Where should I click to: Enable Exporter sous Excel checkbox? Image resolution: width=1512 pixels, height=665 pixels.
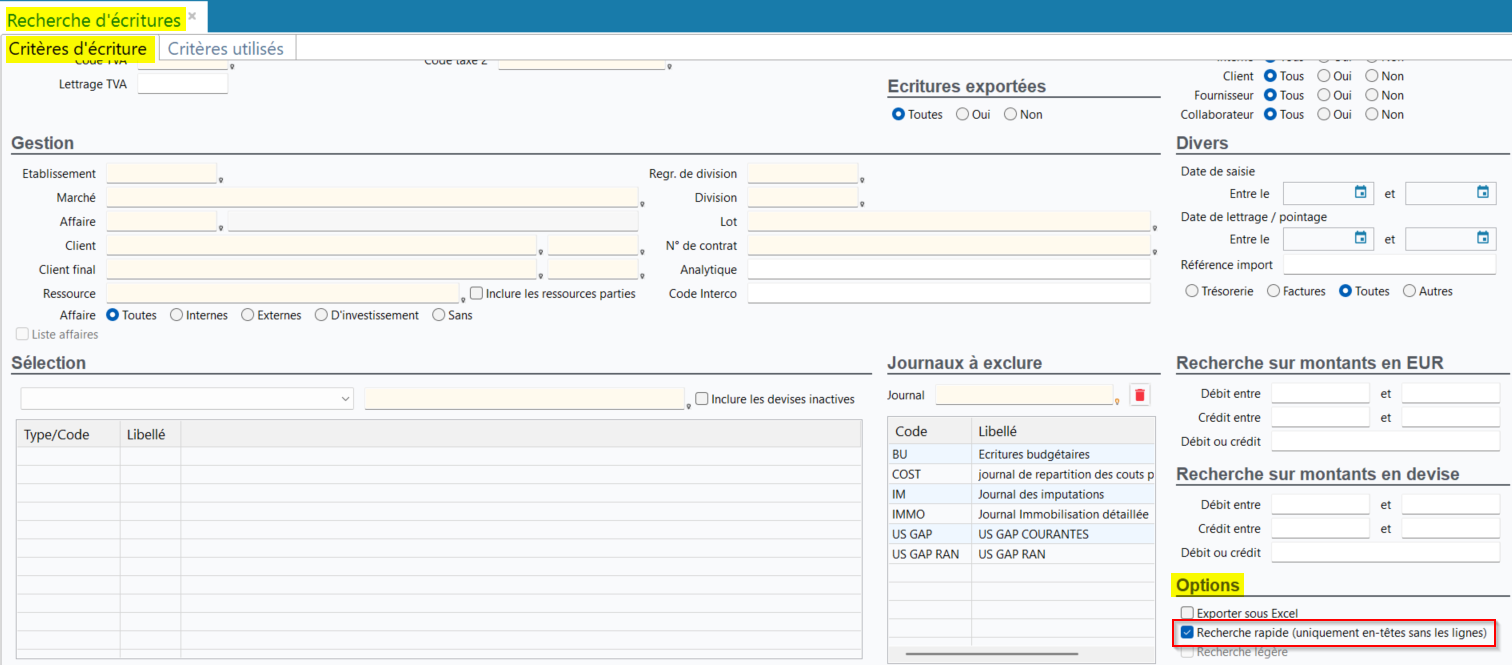(x=1187, y=613)
